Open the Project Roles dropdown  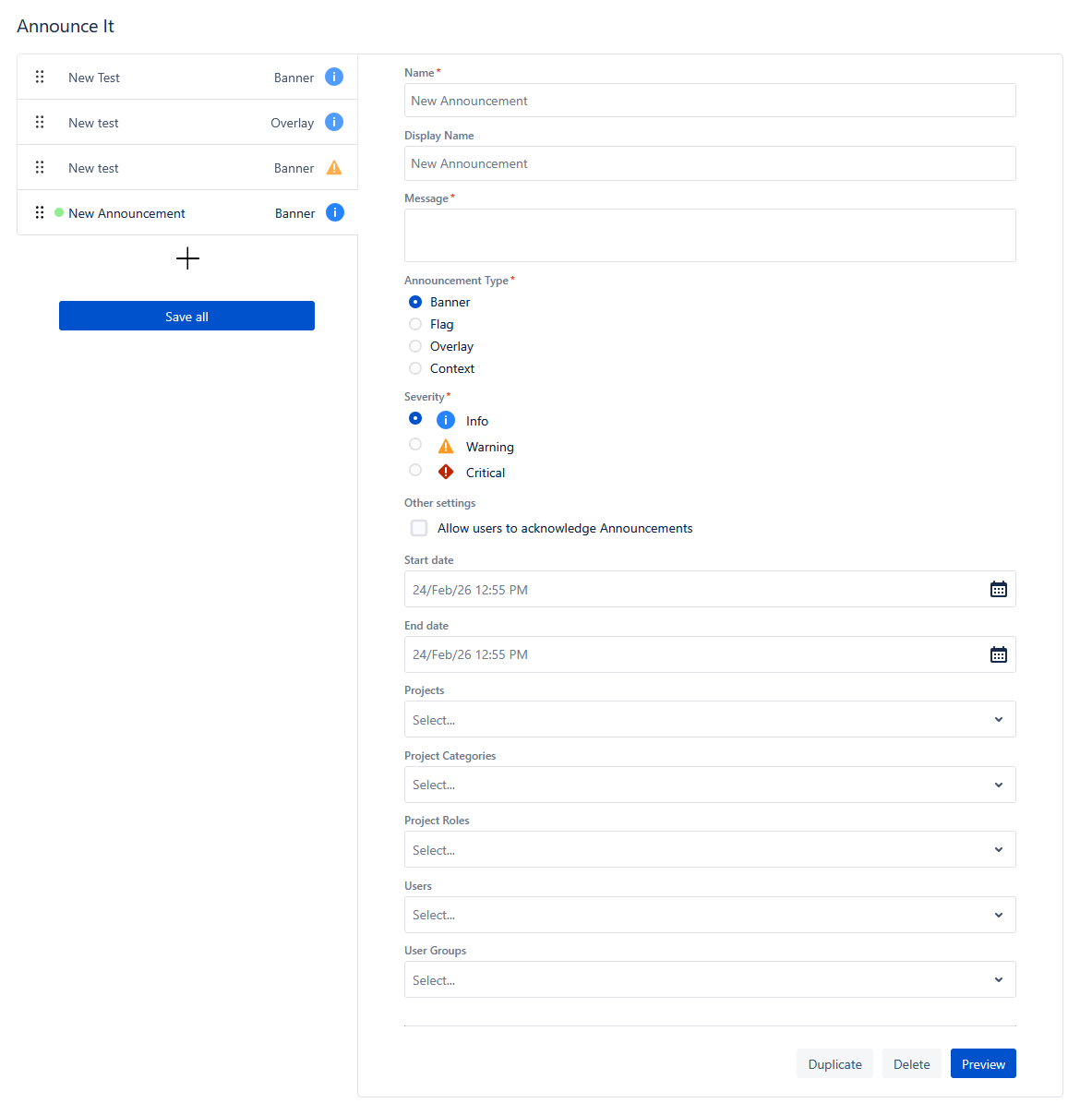tap(709, 849)
